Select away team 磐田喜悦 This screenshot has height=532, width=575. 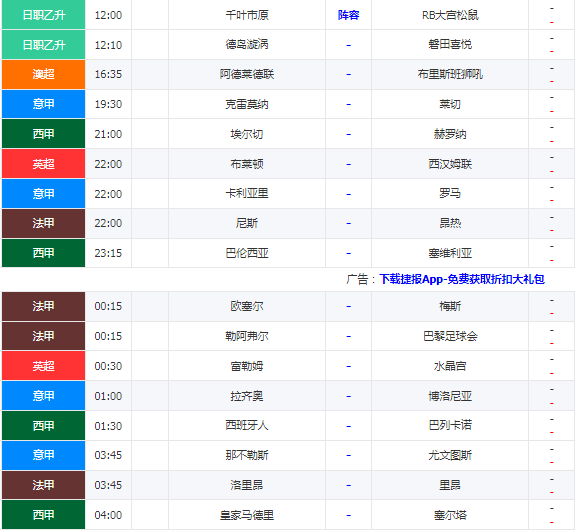pos(450,45)
